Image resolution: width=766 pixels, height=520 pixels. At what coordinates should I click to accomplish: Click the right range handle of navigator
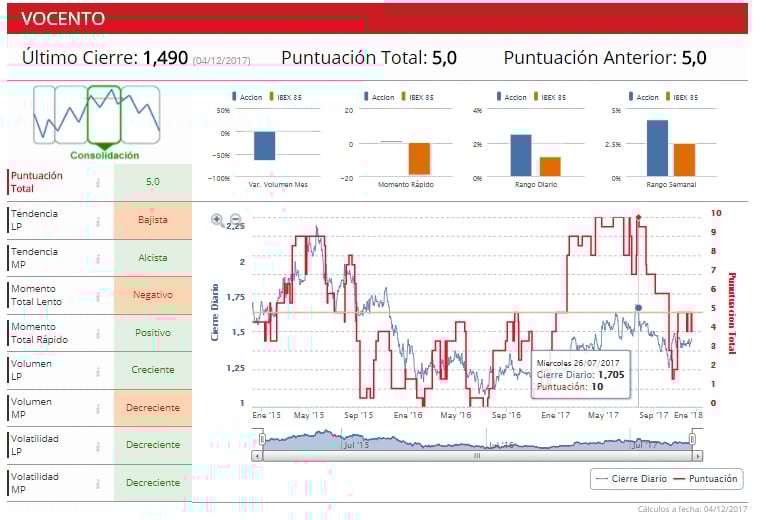coord(692,439)
